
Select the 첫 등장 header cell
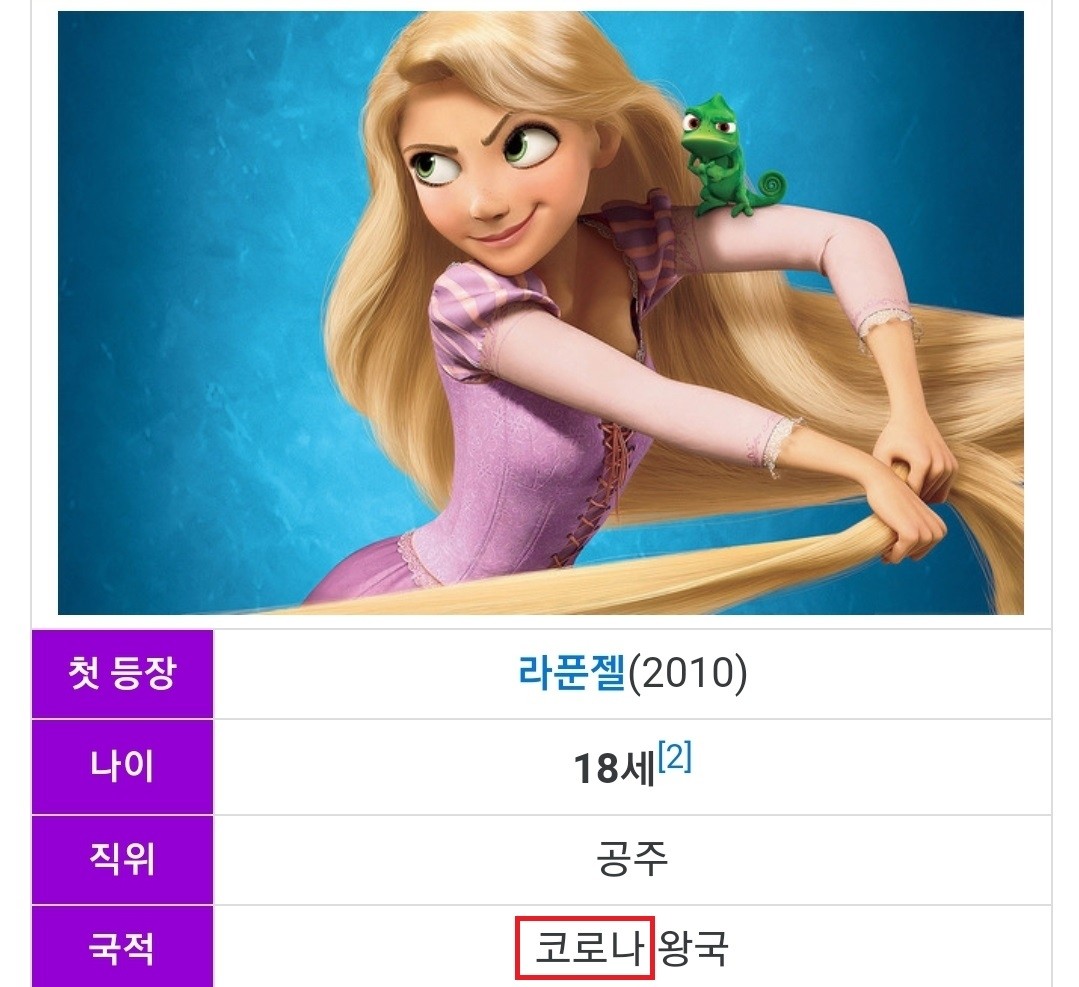(122, 674)
